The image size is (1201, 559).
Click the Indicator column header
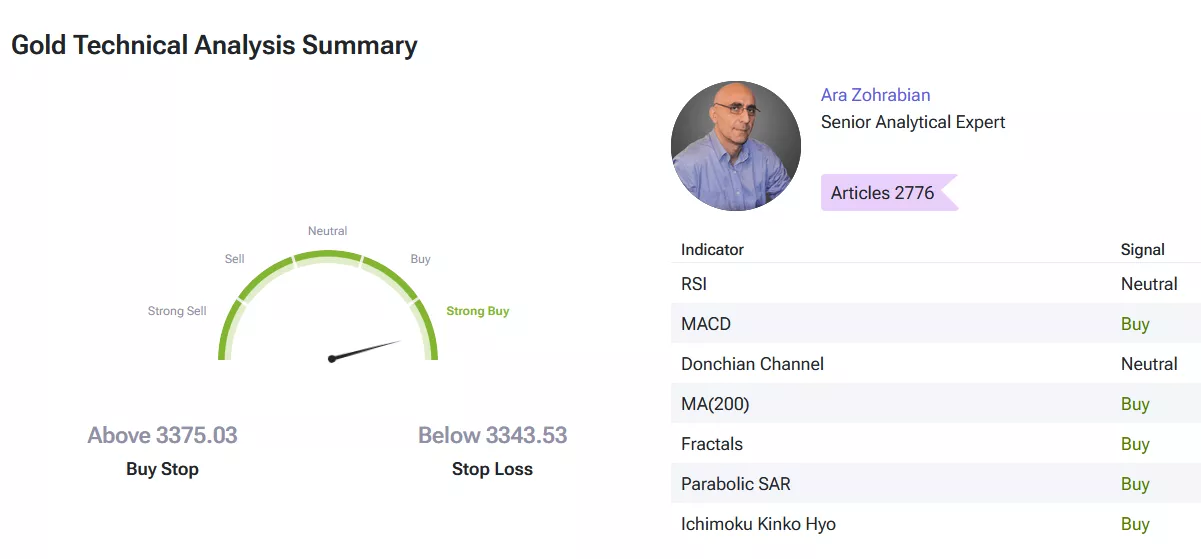tap(712, 250)
